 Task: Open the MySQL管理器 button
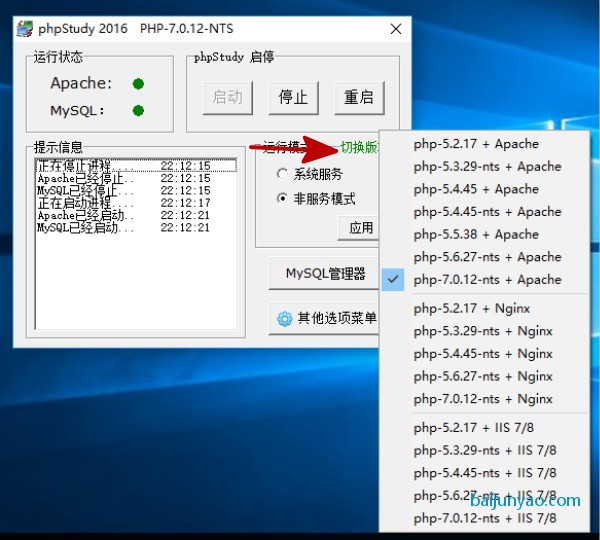pos(324,273)
